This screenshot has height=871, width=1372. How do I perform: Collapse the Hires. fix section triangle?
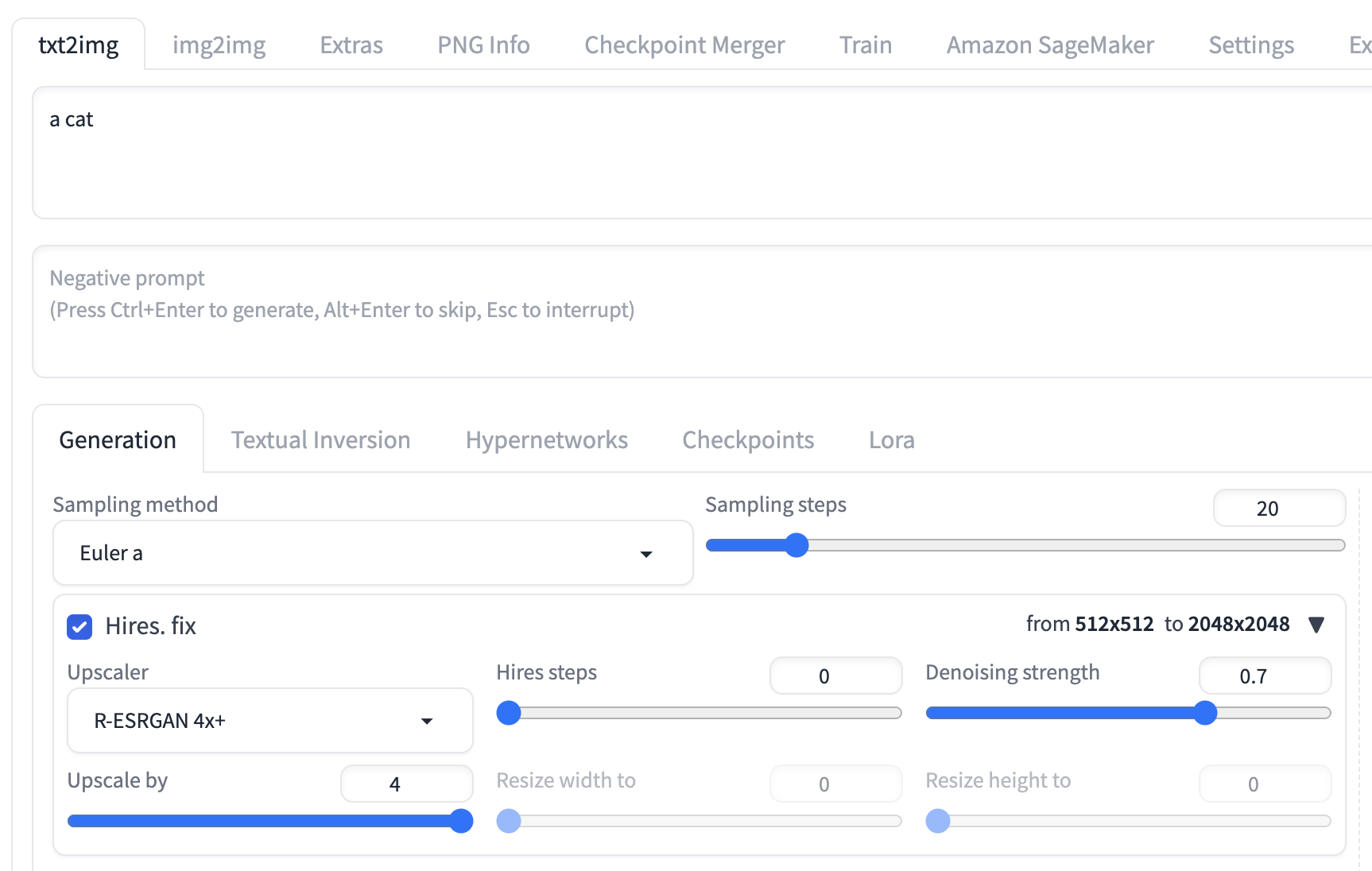pos(1316,625)
